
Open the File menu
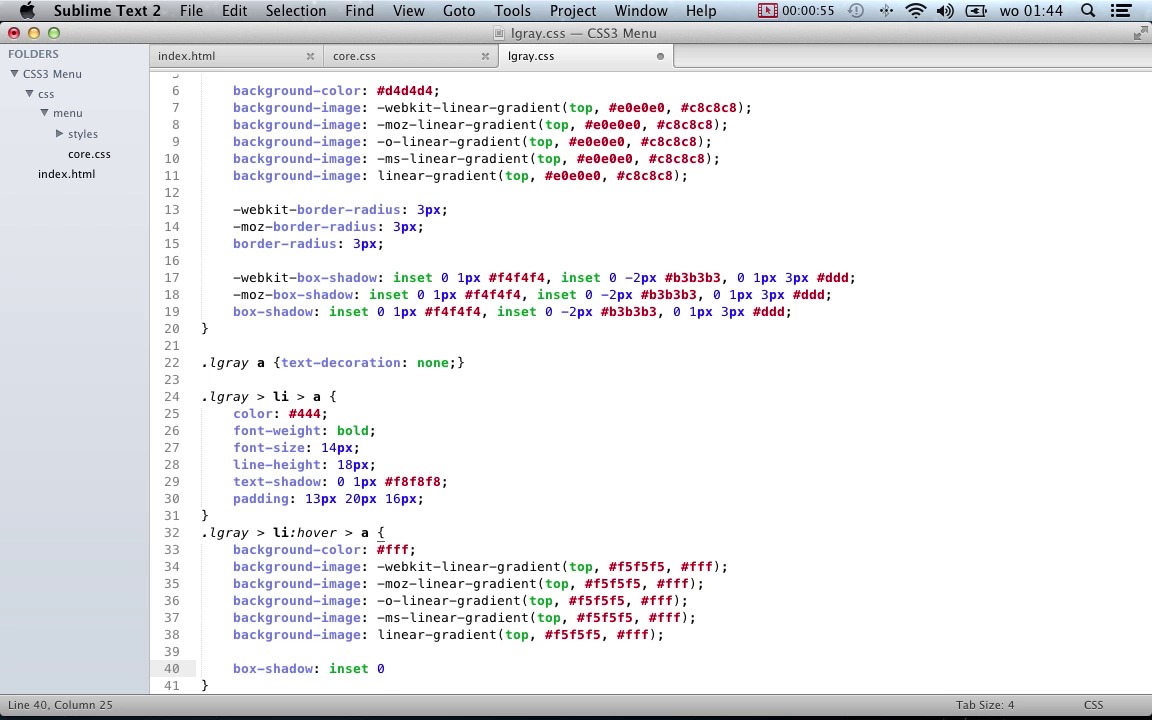[191, 10]
